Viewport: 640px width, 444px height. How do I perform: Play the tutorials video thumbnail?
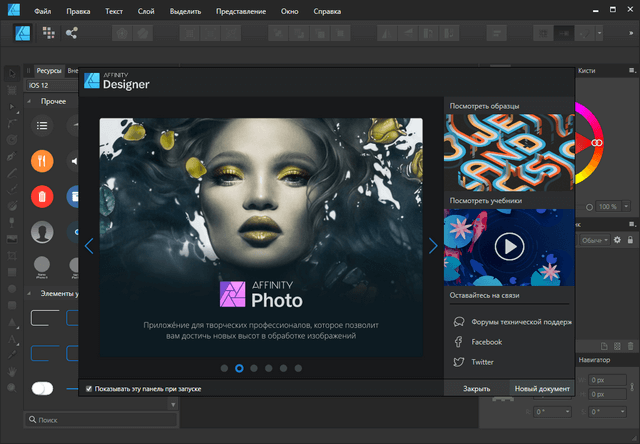(509, 246)
